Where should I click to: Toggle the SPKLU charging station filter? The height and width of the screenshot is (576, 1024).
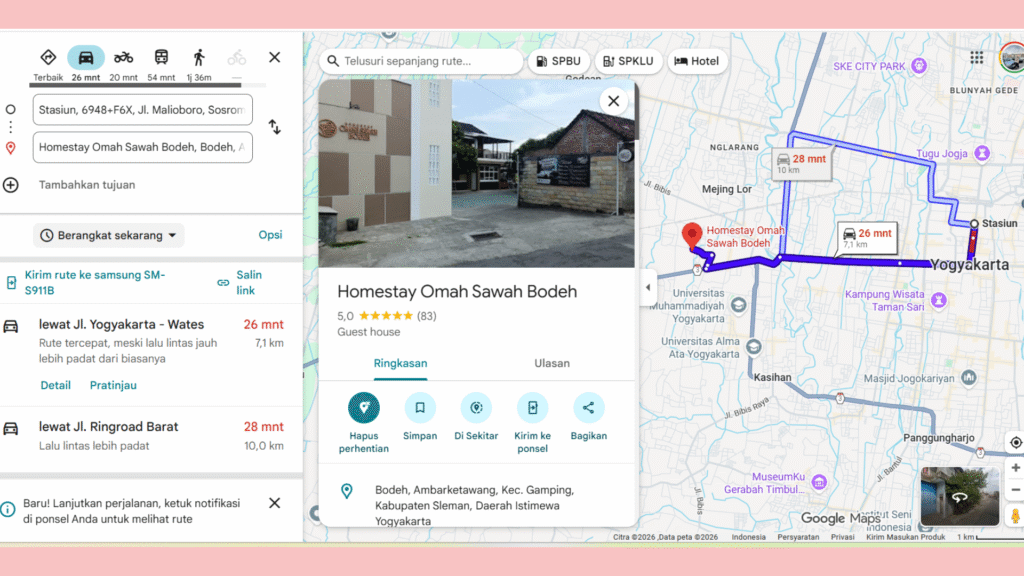(x=627, y=61)
